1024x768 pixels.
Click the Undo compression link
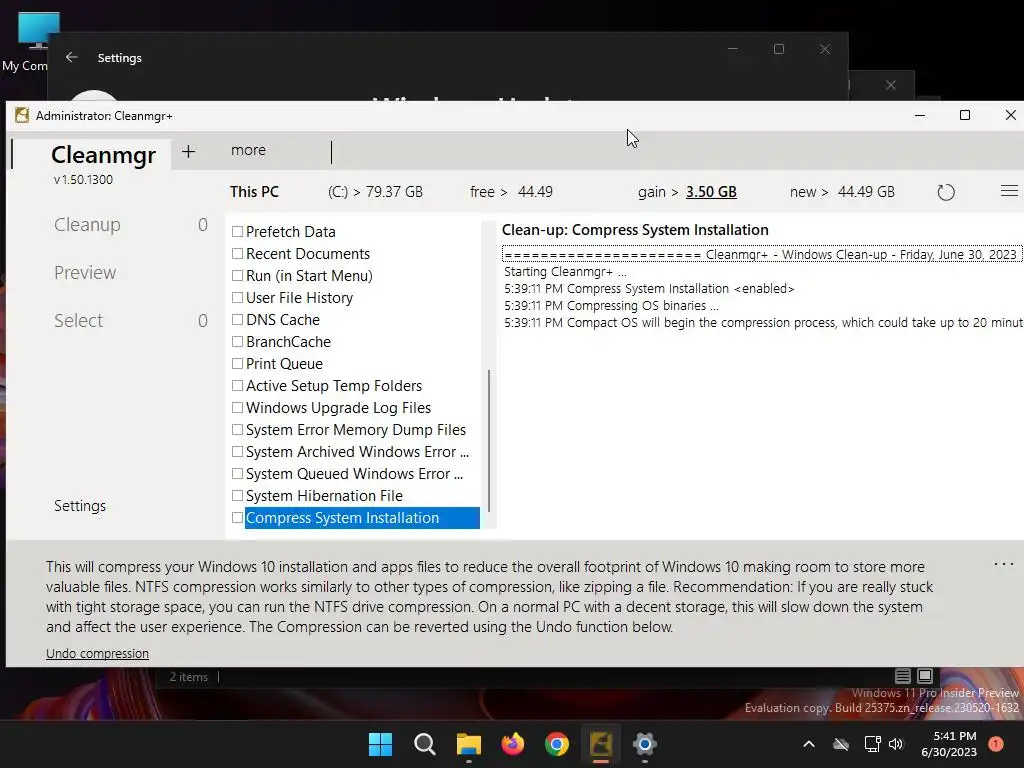pyautogui.click(x=97, y=654)
